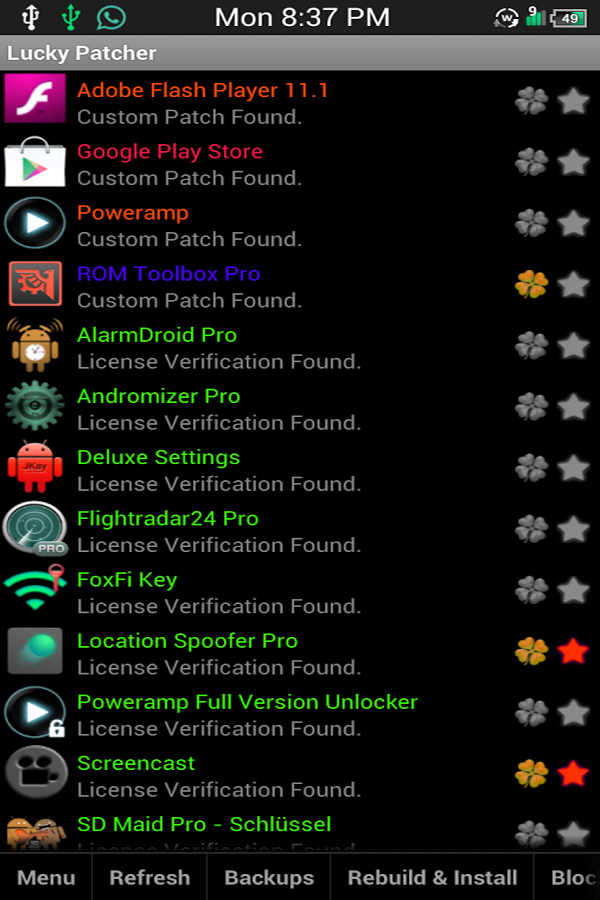Tap the WhatsApp notification in status bar
The height and width of the screenshot is (900, 600).
111,17
